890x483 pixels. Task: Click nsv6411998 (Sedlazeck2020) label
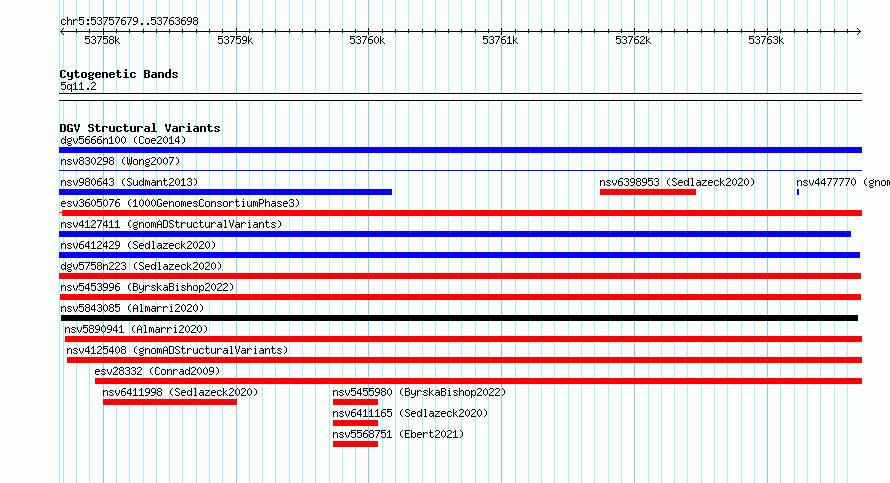(180, 392)
